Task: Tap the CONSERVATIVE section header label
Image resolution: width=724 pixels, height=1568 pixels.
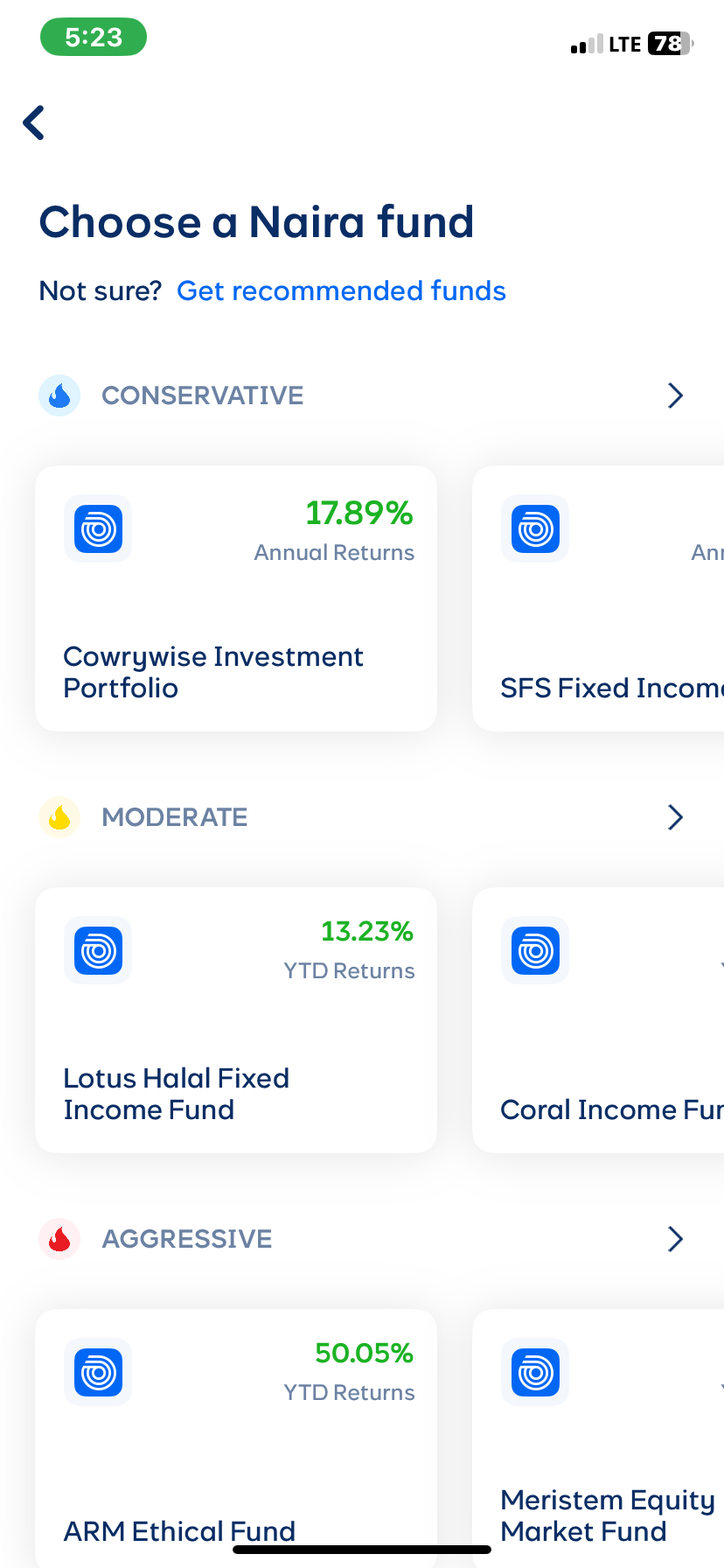Action: click(x=202, y=395)
